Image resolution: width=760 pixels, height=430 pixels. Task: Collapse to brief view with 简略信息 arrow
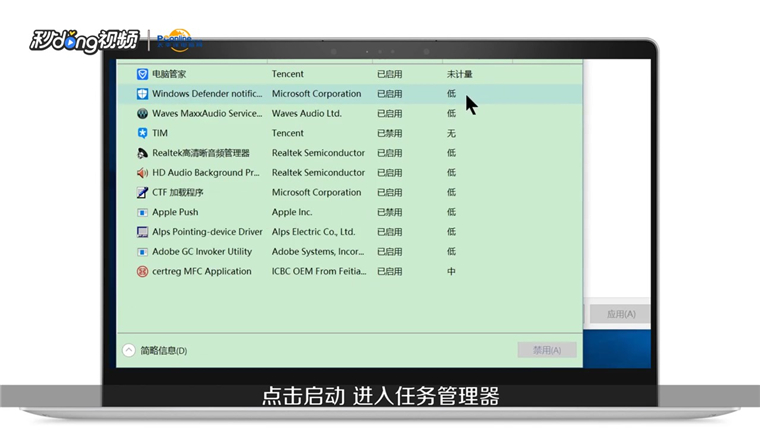tap(128, 350)
